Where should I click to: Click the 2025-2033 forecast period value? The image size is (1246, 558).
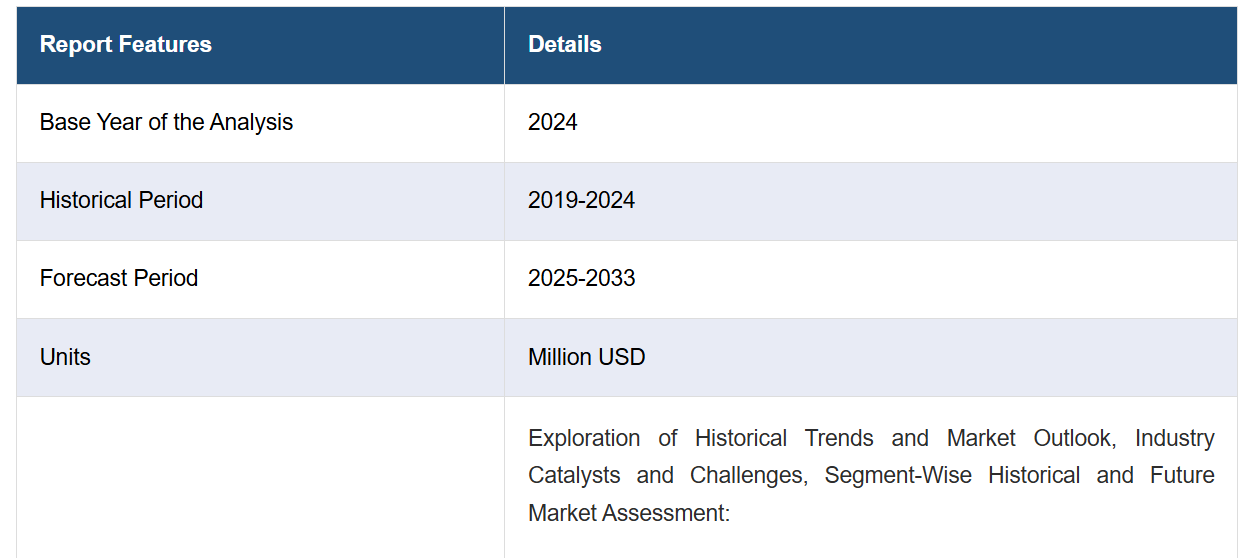[581, 278]
